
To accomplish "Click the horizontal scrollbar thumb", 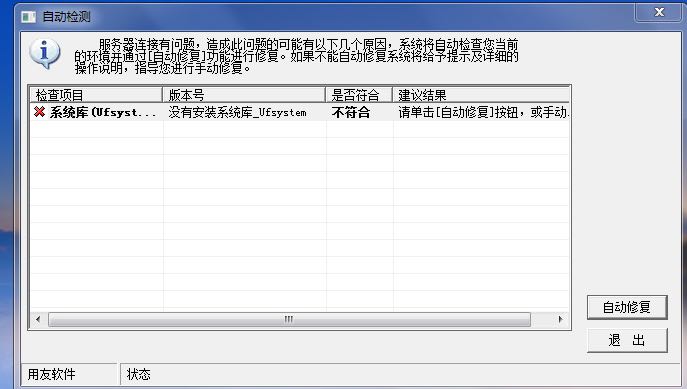I will point(289,319).
